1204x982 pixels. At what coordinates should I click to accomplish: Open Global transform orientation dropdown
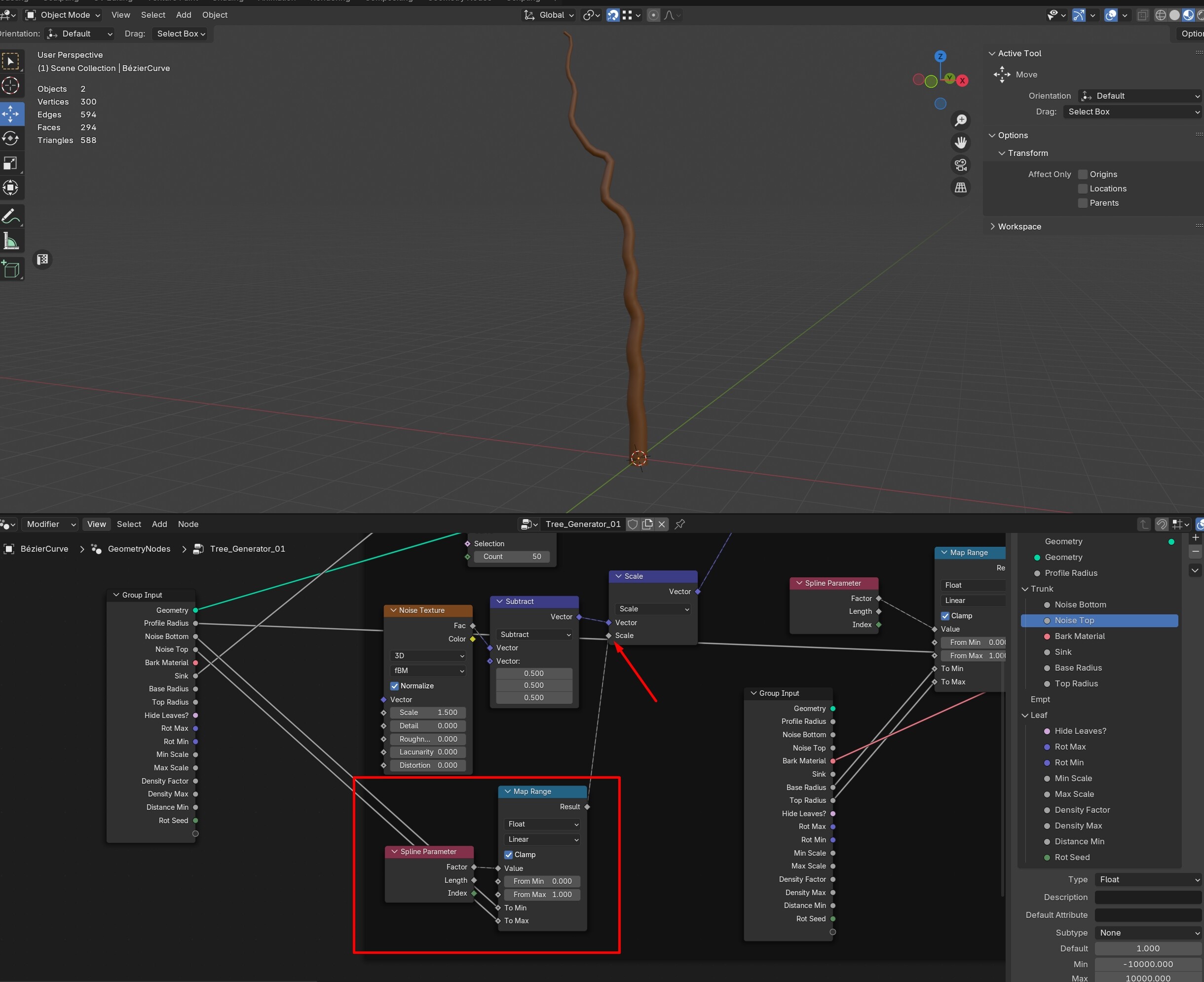pyautogui.click(x=549, y=15)
